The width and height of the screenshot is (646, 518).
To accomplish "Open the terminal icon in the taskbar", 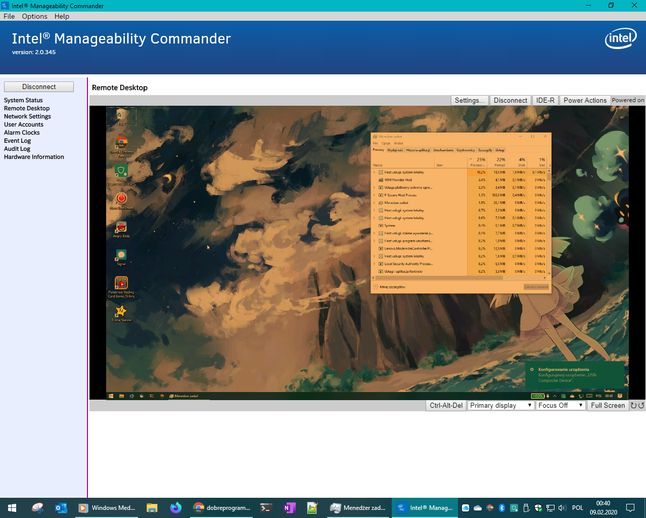I will click(266, 508).
